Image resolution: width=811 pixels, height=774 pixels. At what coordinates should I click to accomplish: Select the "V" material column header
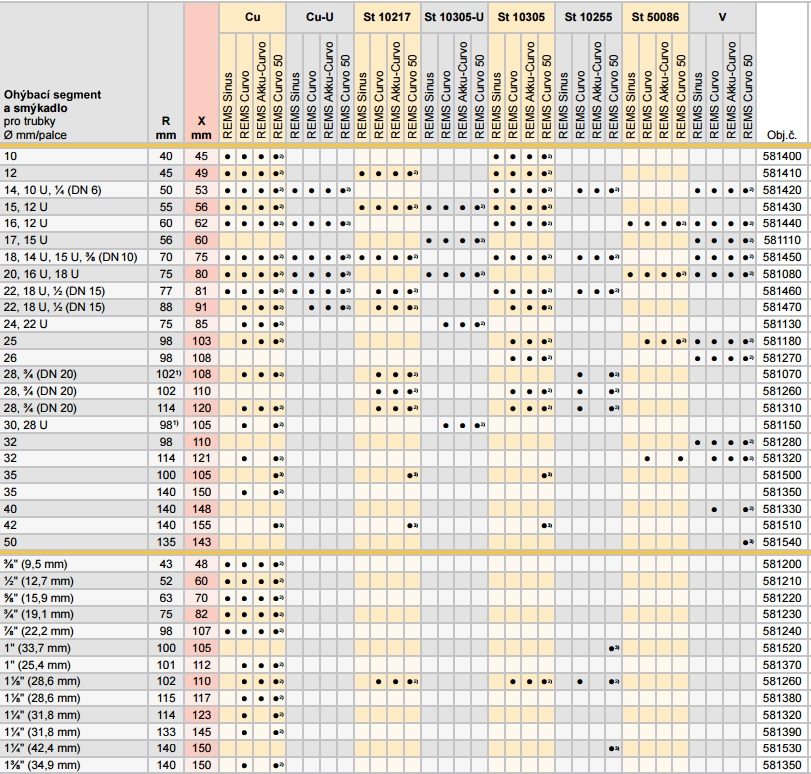[x=723, y=17]
